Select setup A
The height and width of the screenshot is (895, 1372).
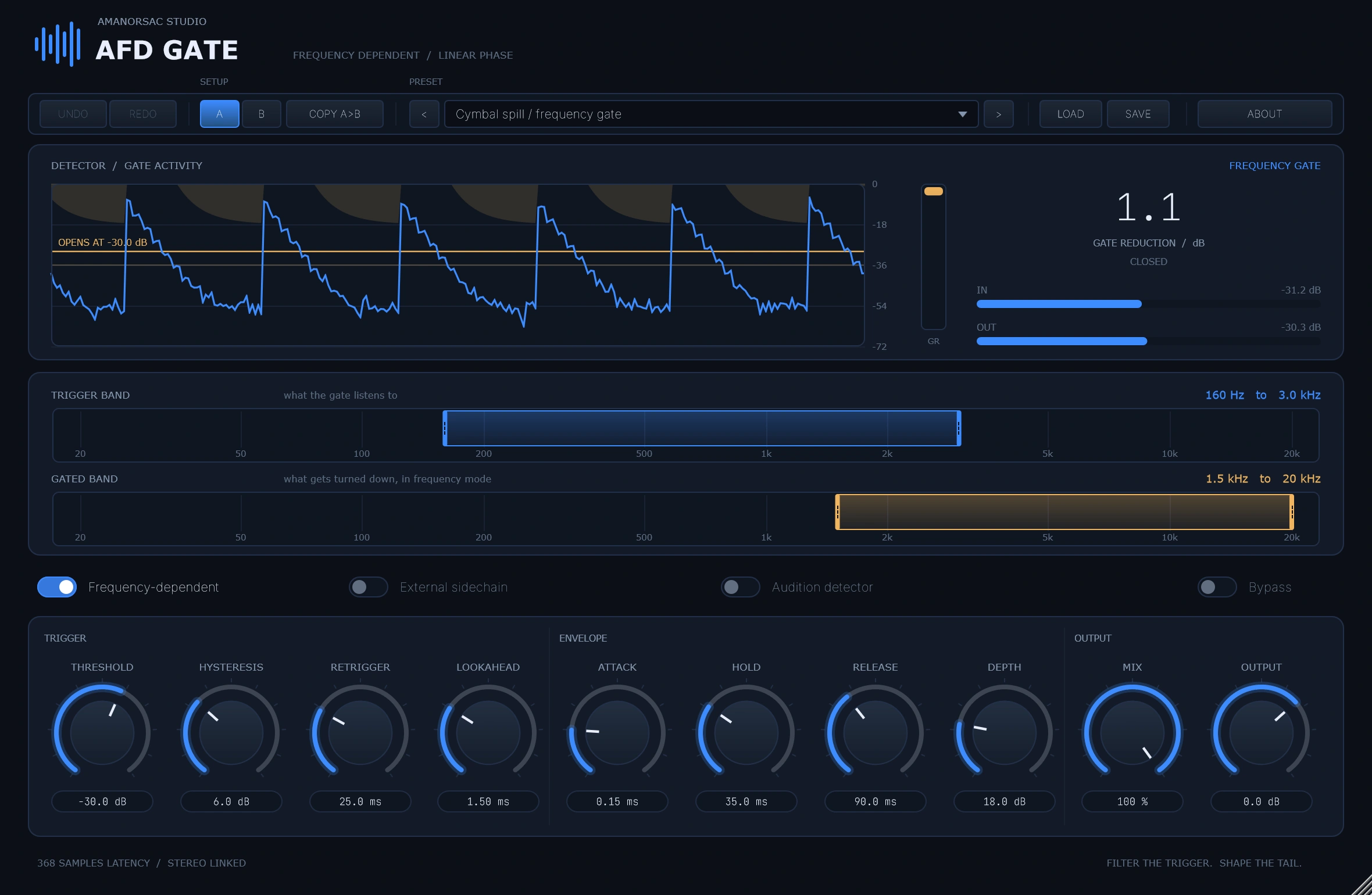tap(220, 114)
